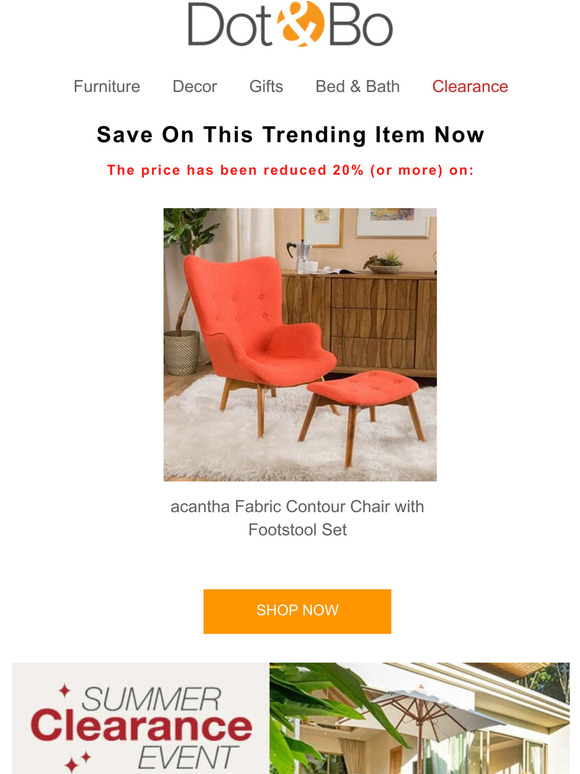Open the Furniture category
This screenshot has width=580, height=774.
[x=107, y=86]
